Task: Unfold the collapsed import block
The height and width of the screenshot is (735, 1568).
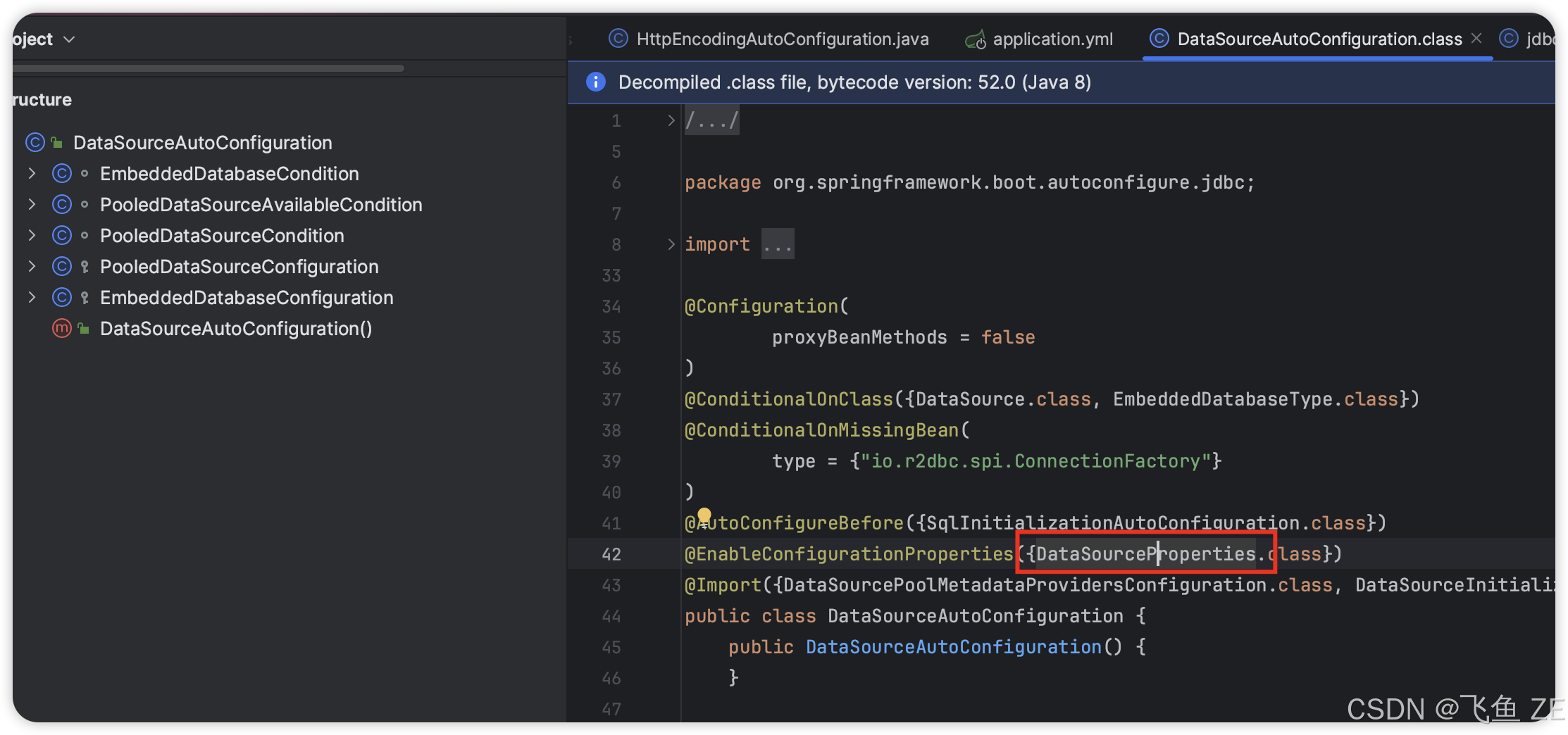Action: (x=671, y=244)
